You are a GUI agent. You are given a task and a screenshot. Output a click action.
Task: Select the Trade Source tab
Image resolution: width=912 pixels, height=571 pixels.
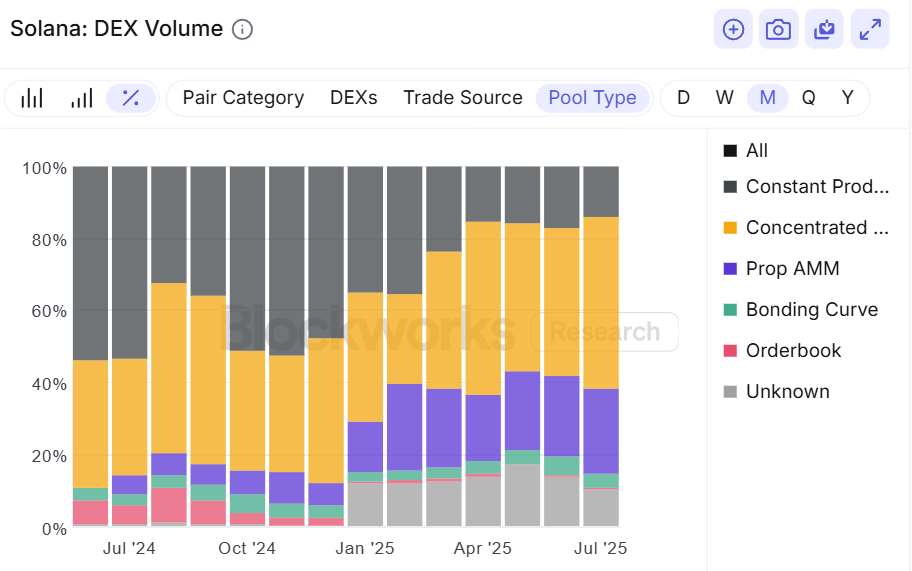click(463, 98)
